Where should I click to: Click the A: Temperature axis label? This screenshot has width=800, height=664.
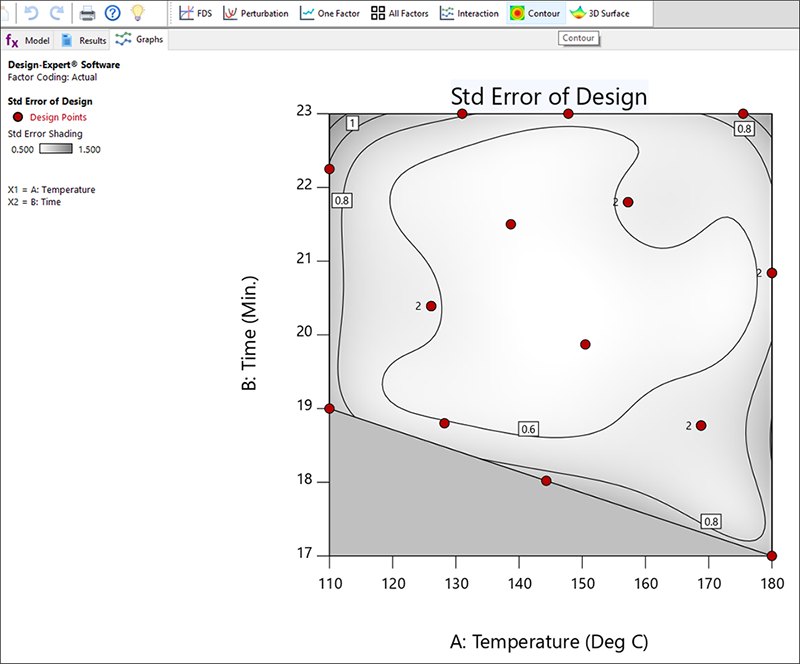click(549, 641)
